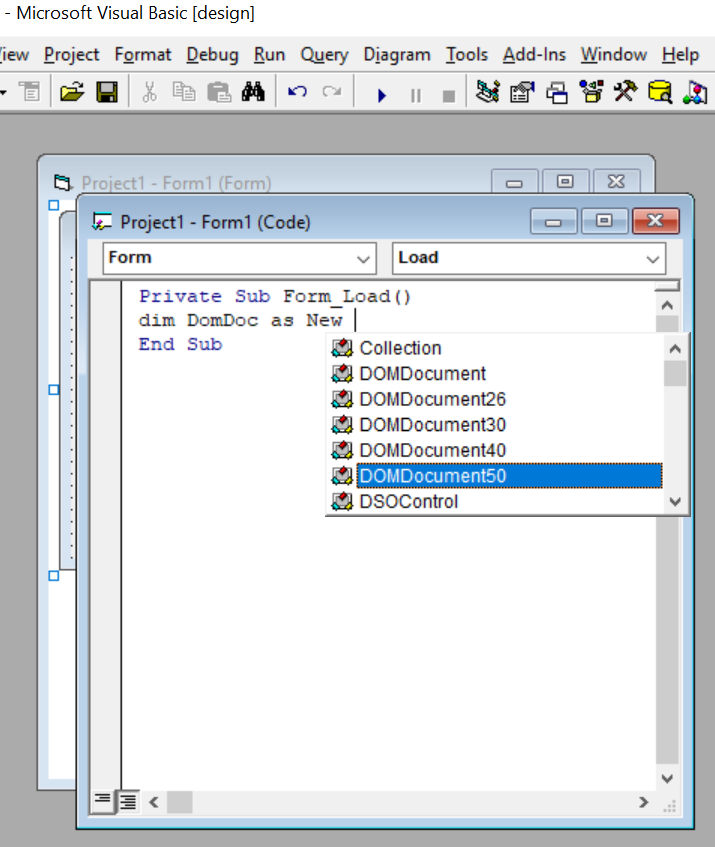Open the Project Explorer icon

pos(488,92)
